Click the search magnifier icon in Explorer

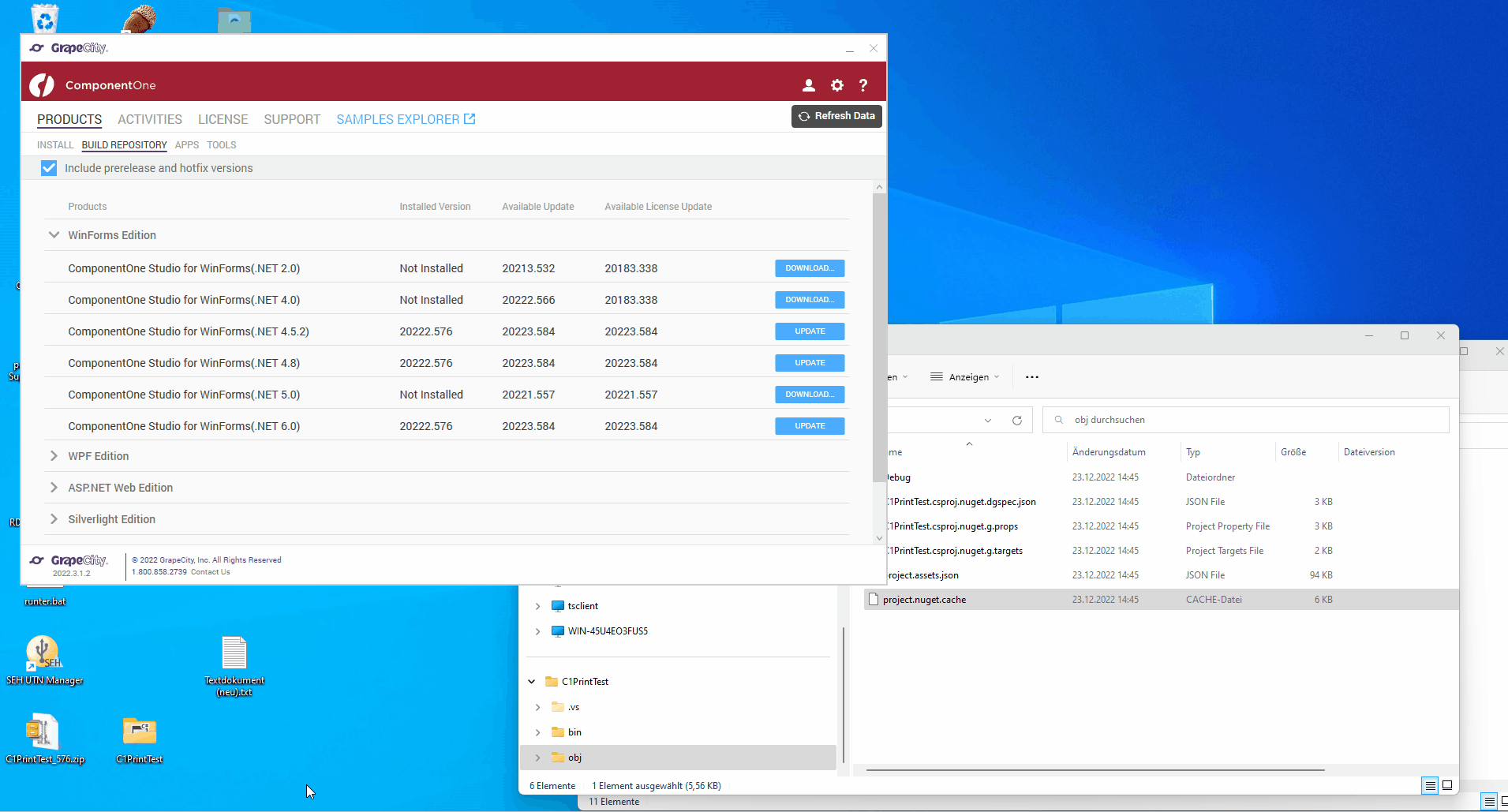(x=1059, y=420)
